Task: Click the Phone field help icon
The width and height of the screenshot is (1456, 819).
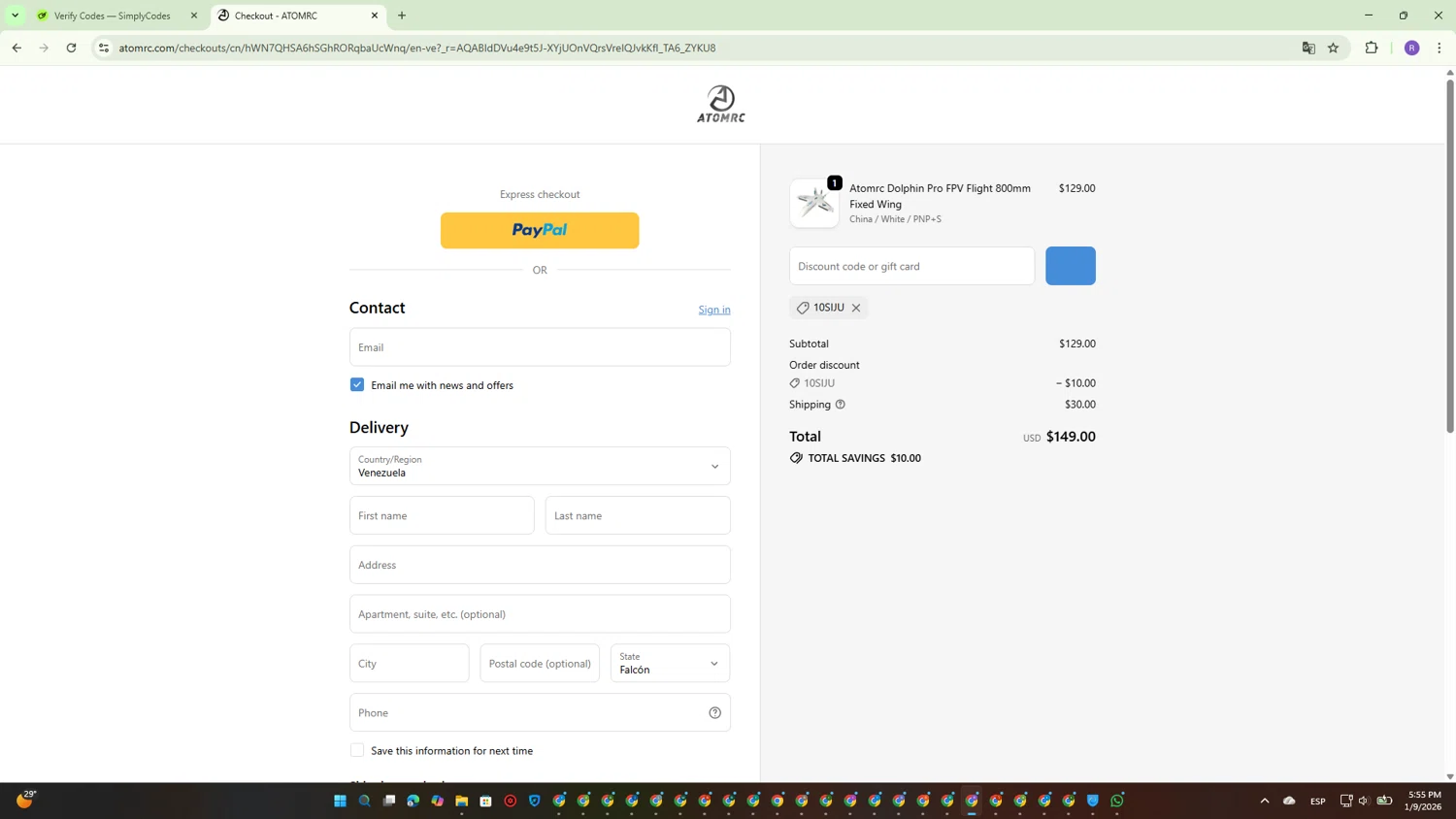Action: (714, 713)
